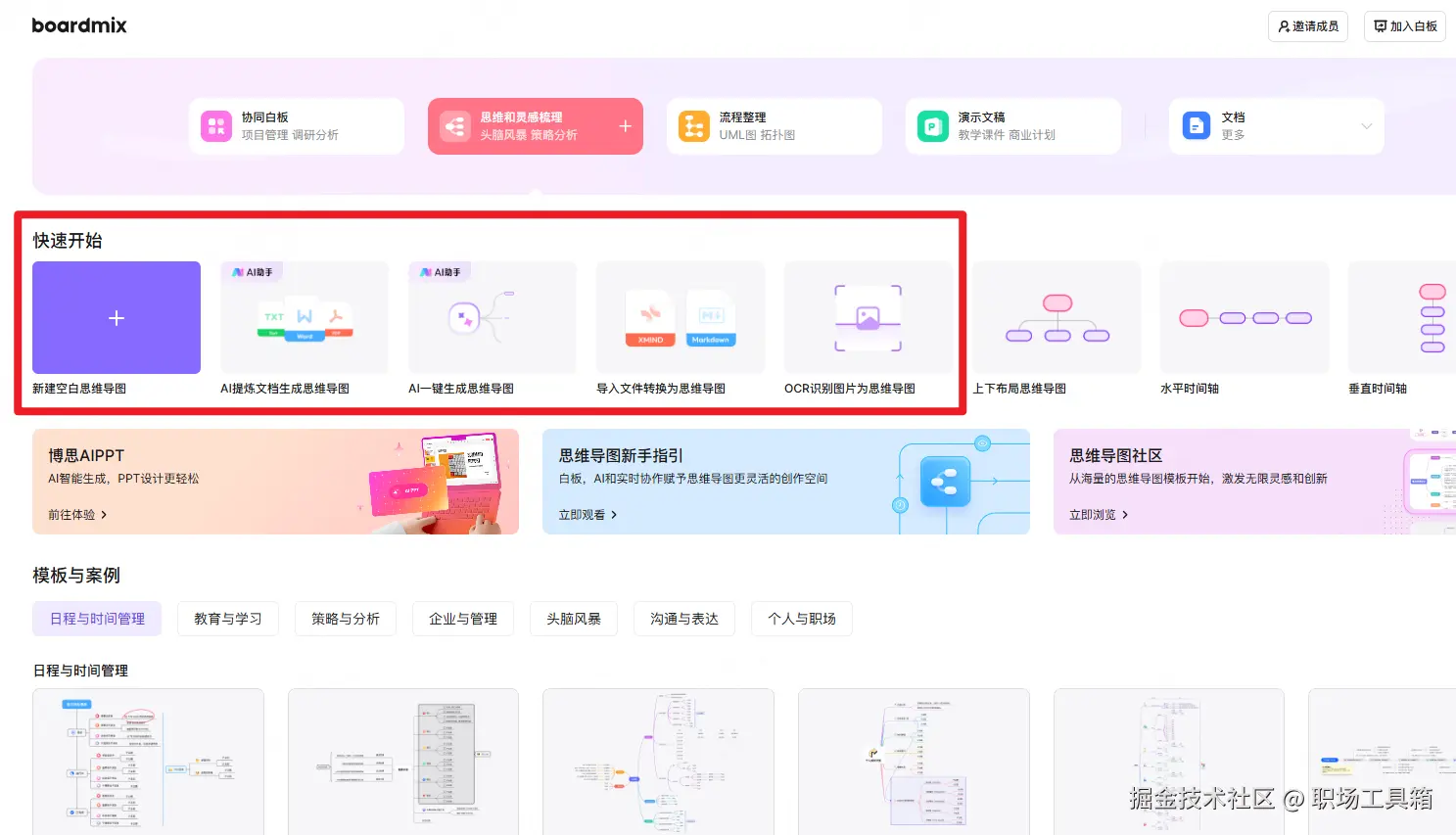1456x835 pixels.
Task: Select the 策略与分析 tab
Action: 346,619
